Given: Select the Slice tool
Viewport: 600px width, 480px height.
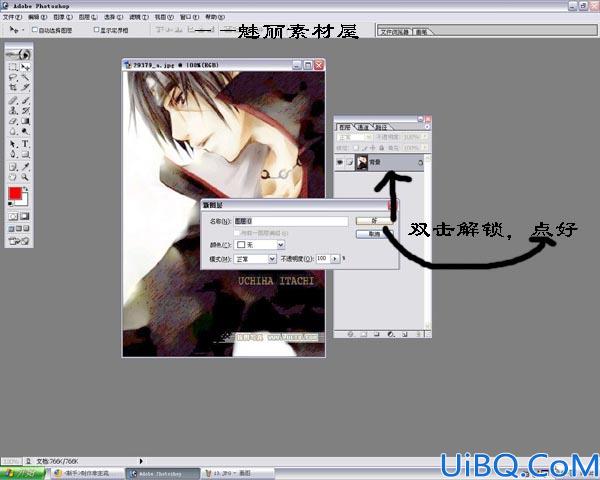Looking at the screenshot, I should 25,88.
